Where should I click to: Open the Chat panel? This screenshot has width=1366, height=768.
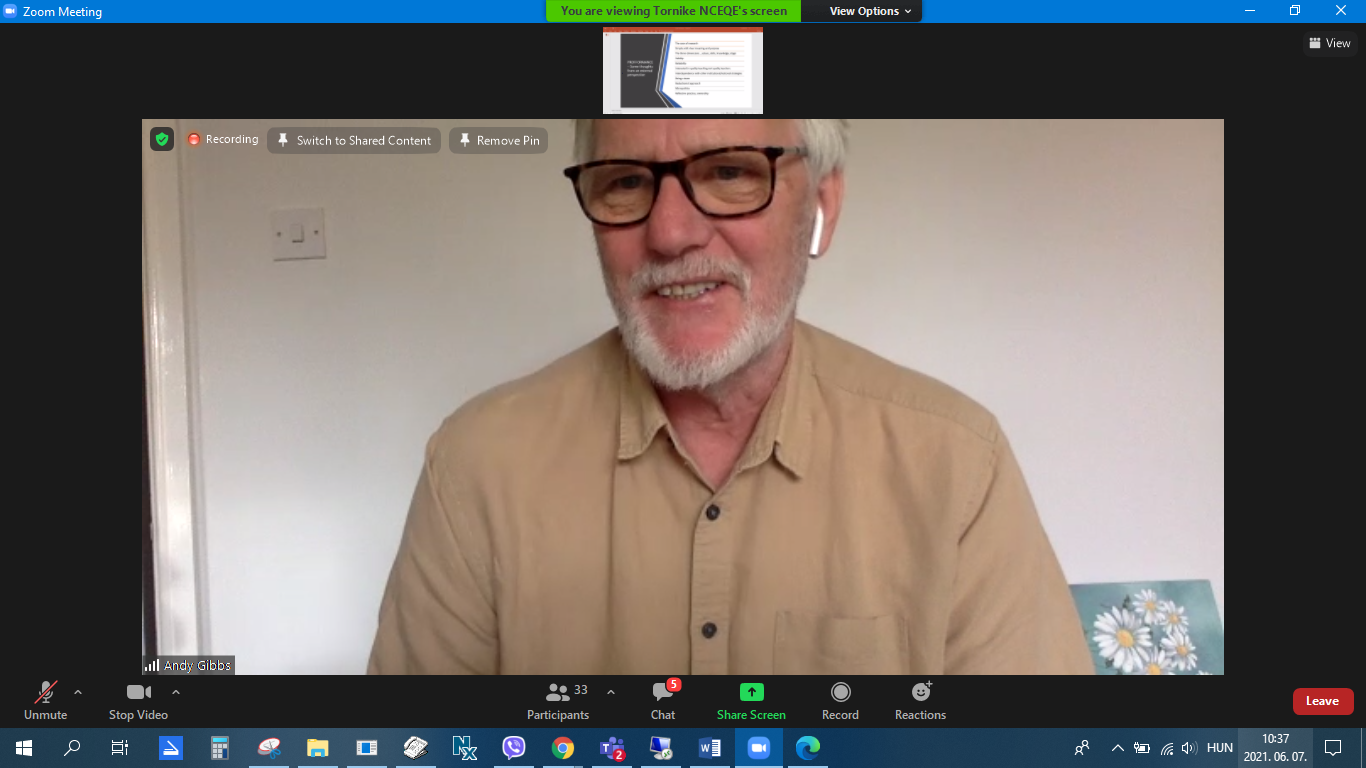(662, 700)
